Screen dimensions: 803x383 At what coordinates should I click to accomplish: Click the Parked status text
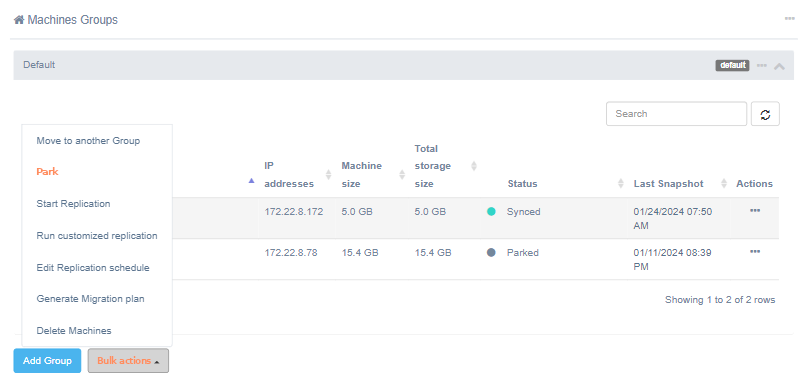click(523, 252)
